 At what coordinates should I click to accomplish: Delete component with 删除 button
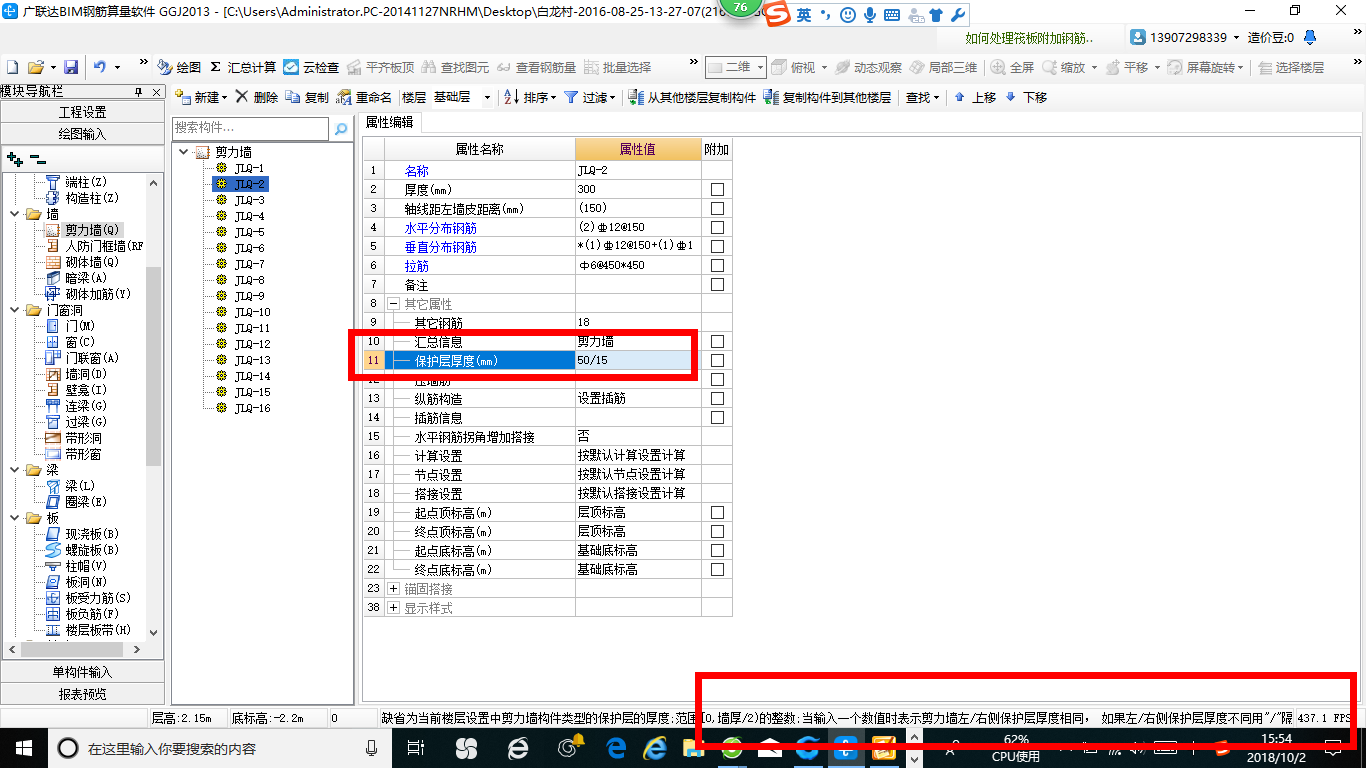pos(257,97)
